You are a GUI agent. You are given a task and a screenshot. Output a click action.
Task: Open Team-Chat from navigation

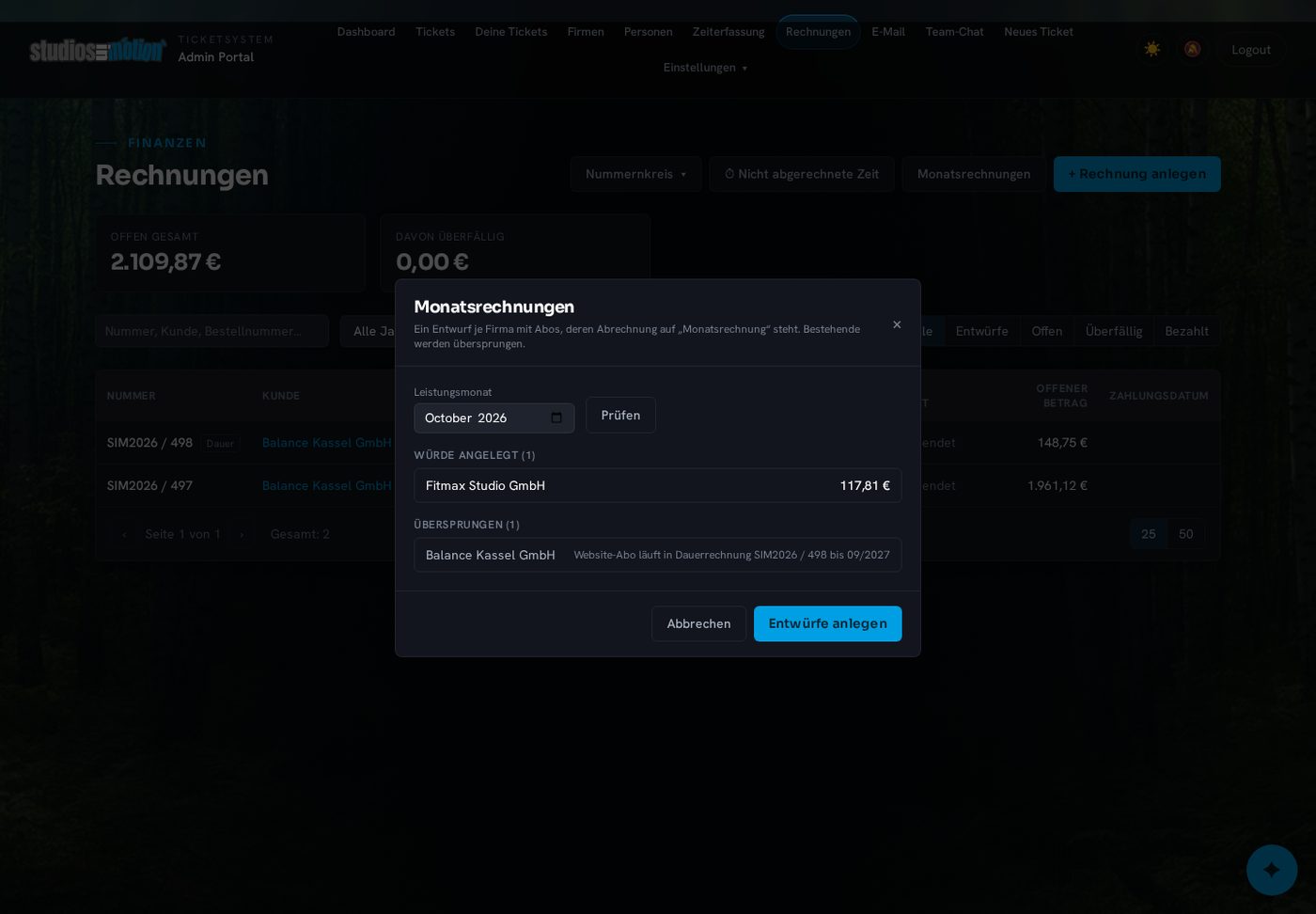(x=954, y=32)
